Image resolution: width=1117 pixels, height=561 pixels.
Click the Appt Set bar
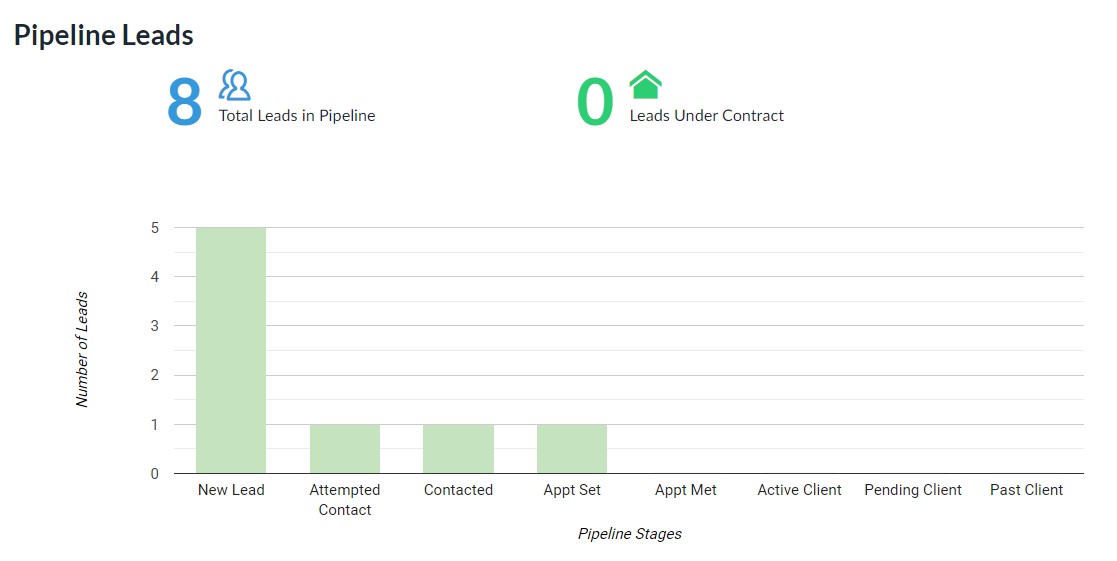[572, 448]
